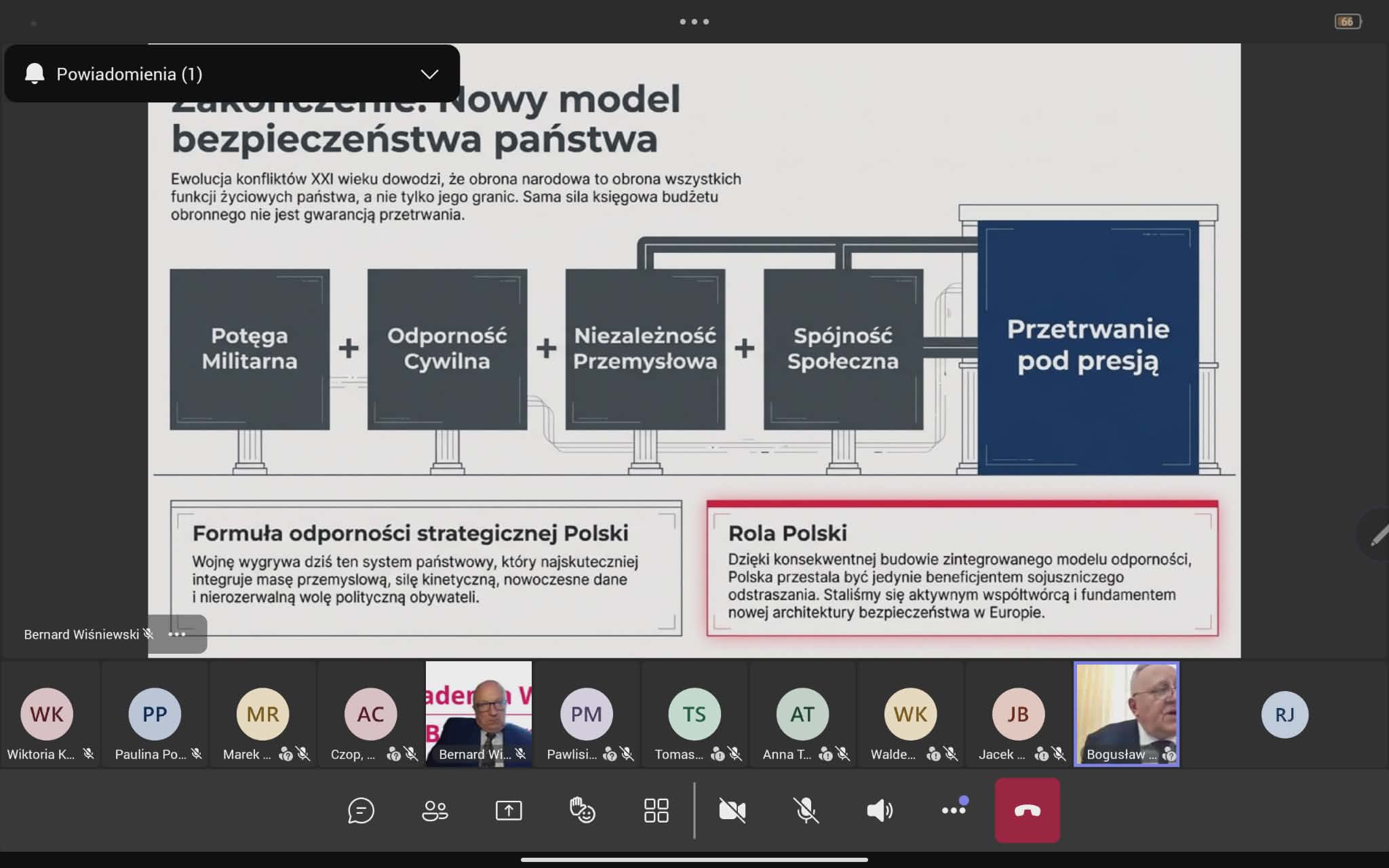This screenshot has width=1389, height=868.
Task: Expand the Powiadomienia notifications chevron
Action: 429,74
